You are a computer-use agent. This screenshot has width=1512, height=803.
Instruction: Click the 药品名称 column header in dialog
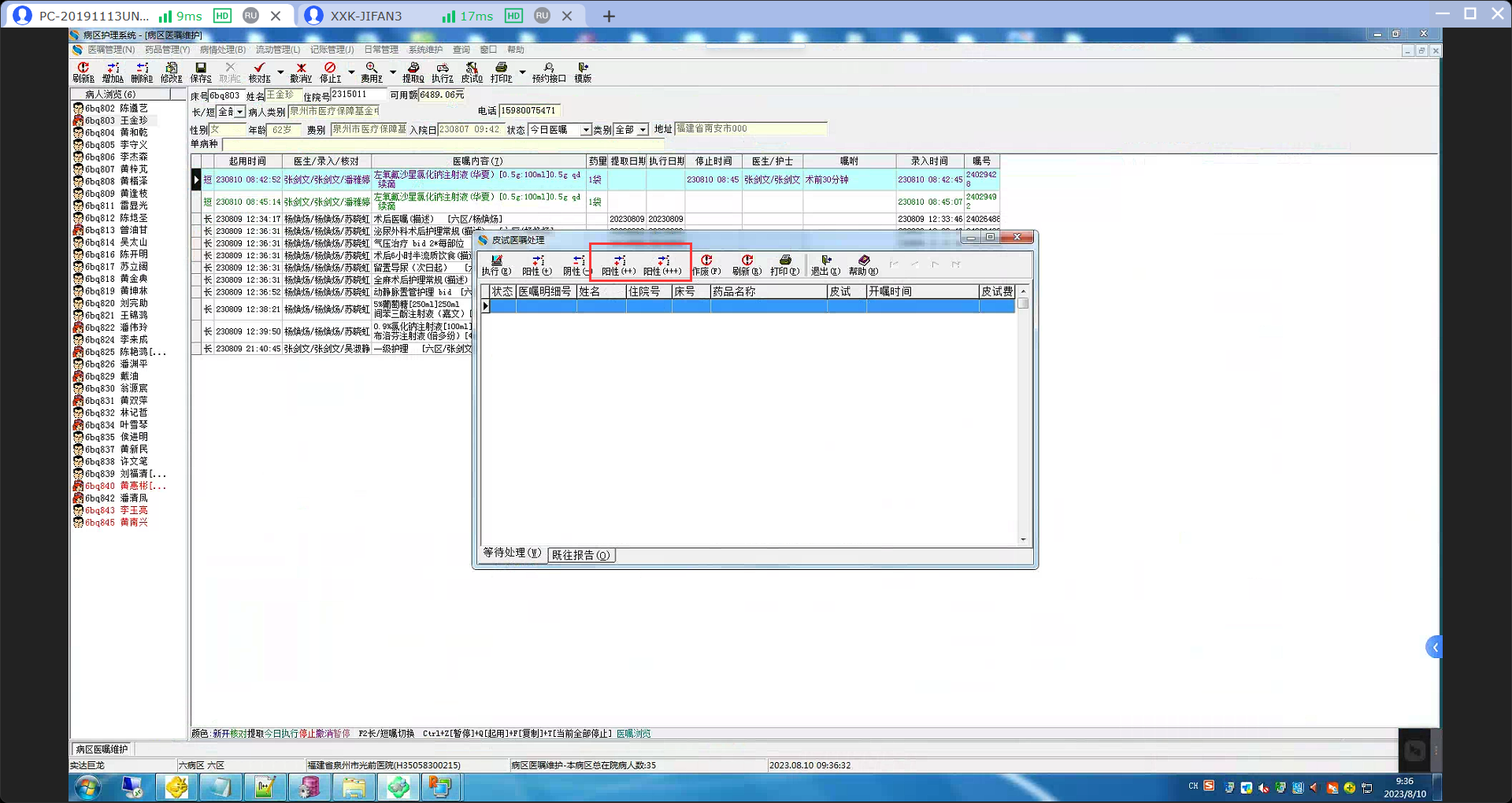(x=768, y=291)
